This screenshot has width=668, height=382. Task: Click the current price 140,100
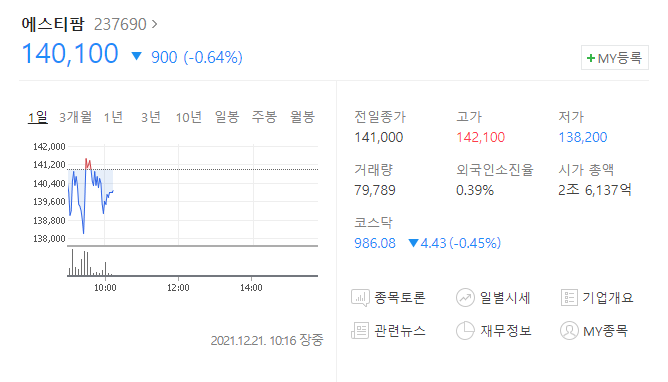coord(70,54)
